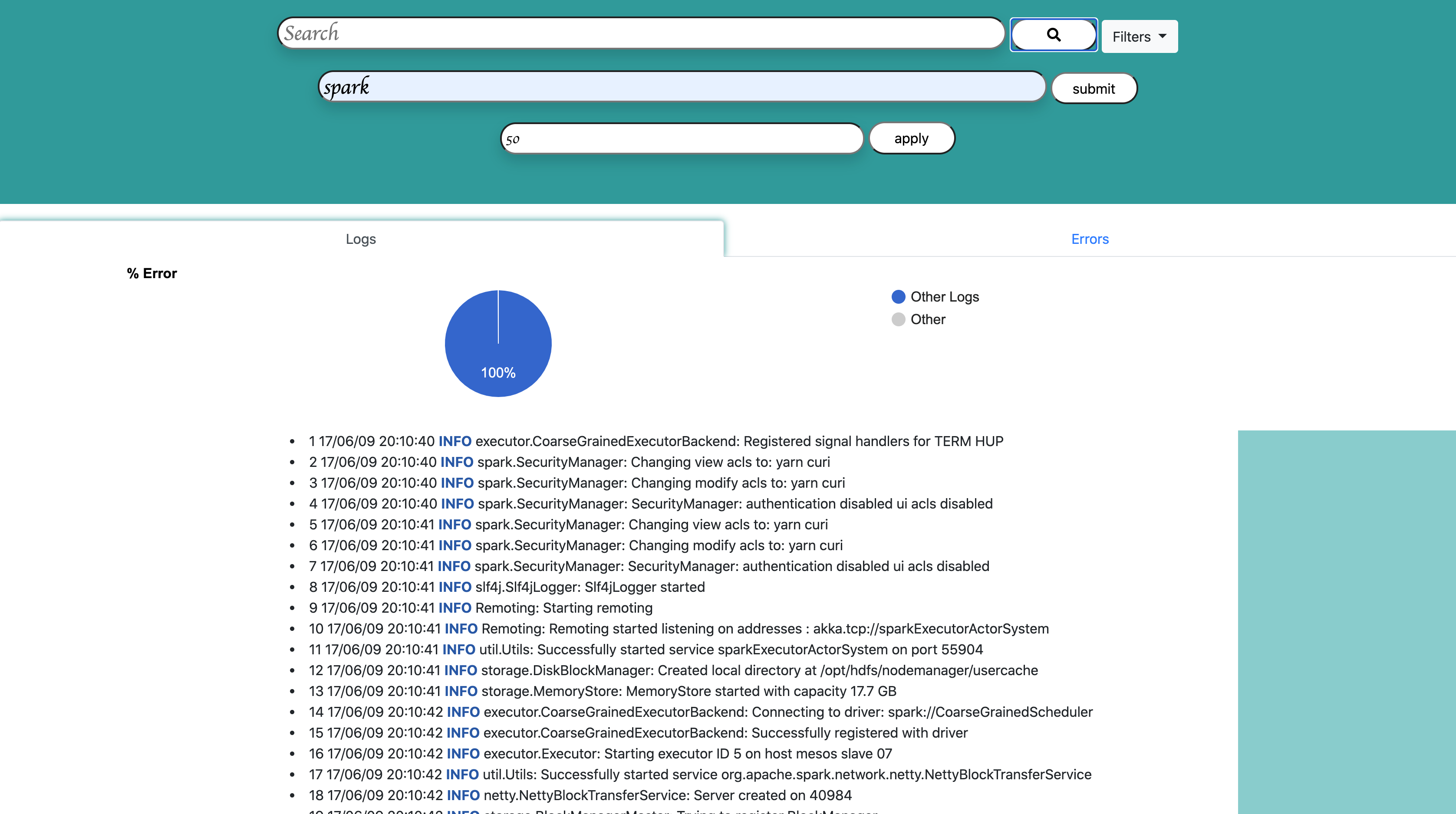The height and width of the screenshot is (814, 1456).
Task: Click the apply button beside the limit field
Action: pos(911,138)
